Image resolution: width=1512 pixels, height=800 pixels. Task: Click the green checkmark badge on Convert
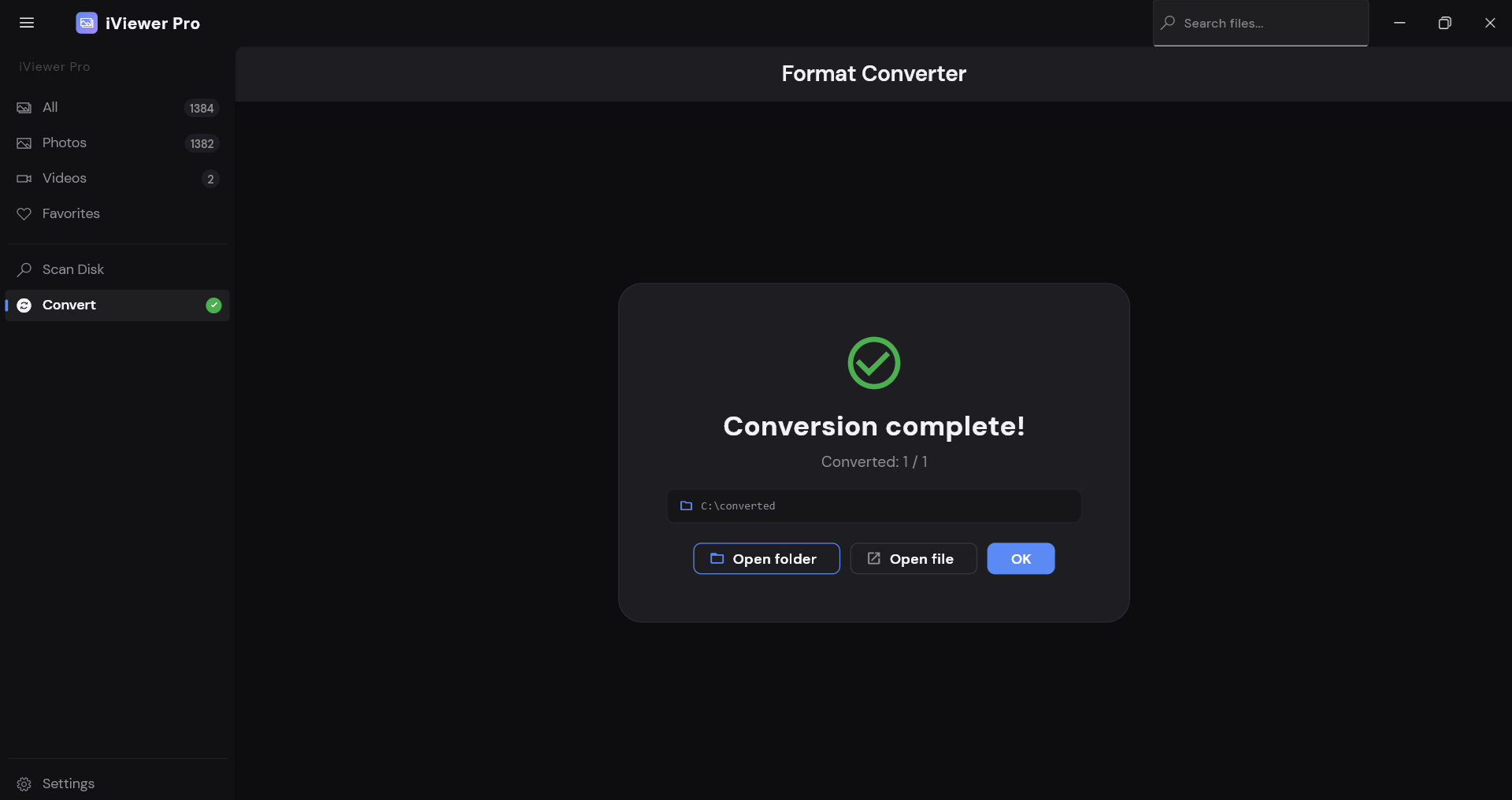coord(213,306)
